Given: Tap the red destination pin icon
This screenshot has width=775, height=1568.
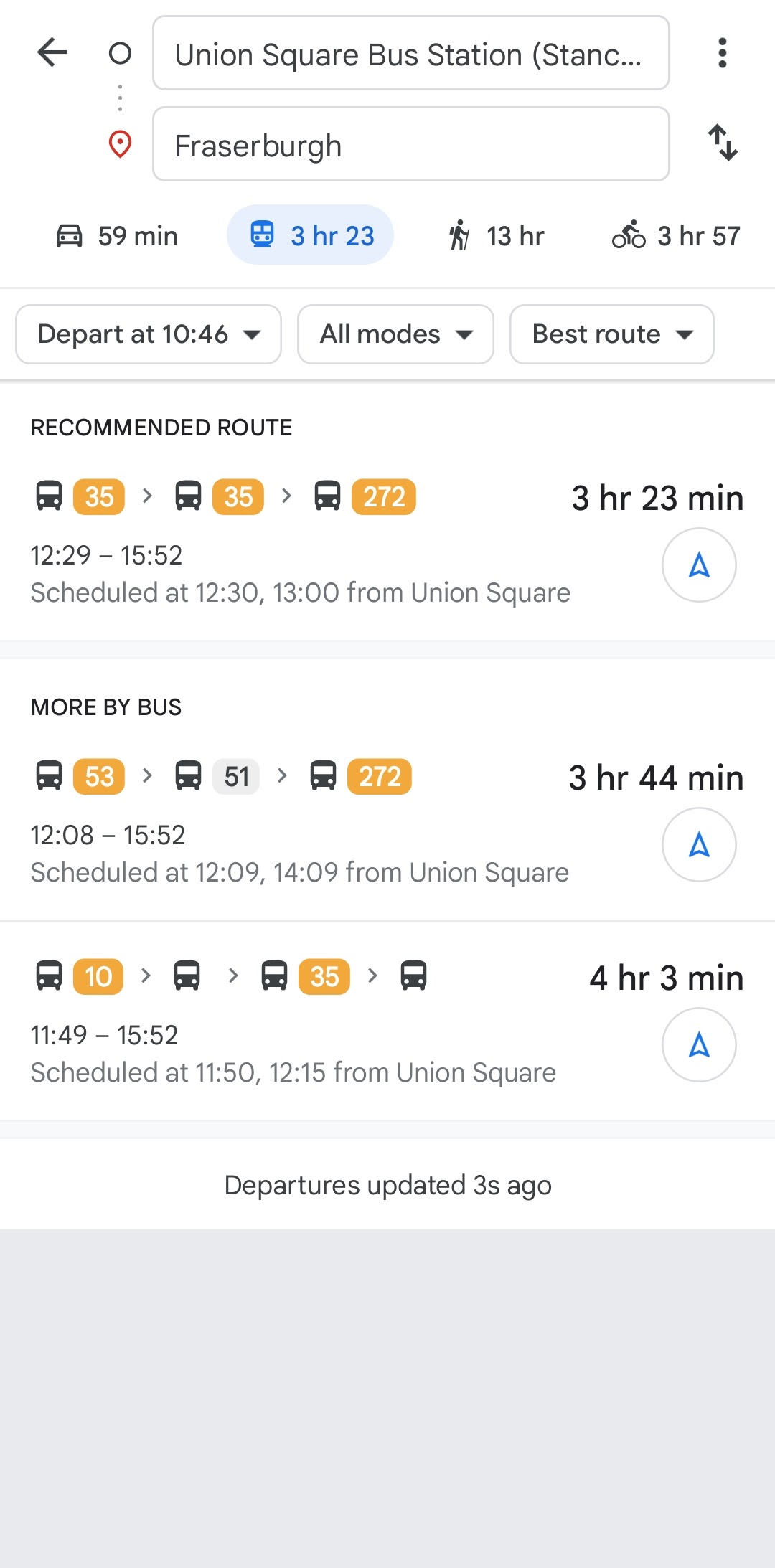Looking at the screenshot, I should (x=120, y=144).
